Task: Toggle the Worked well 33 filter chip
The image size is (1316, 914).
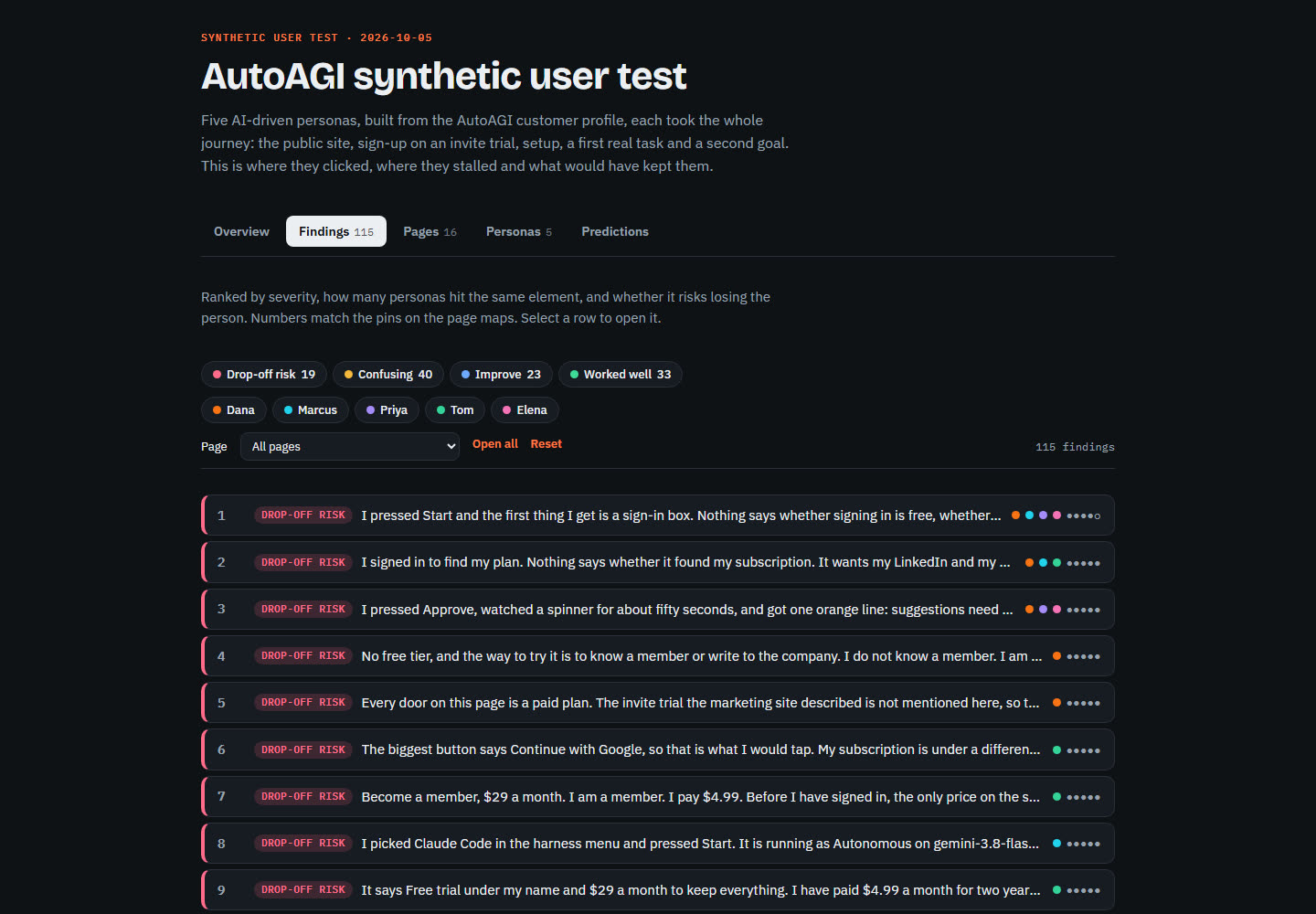Action: tap(621, 374)
